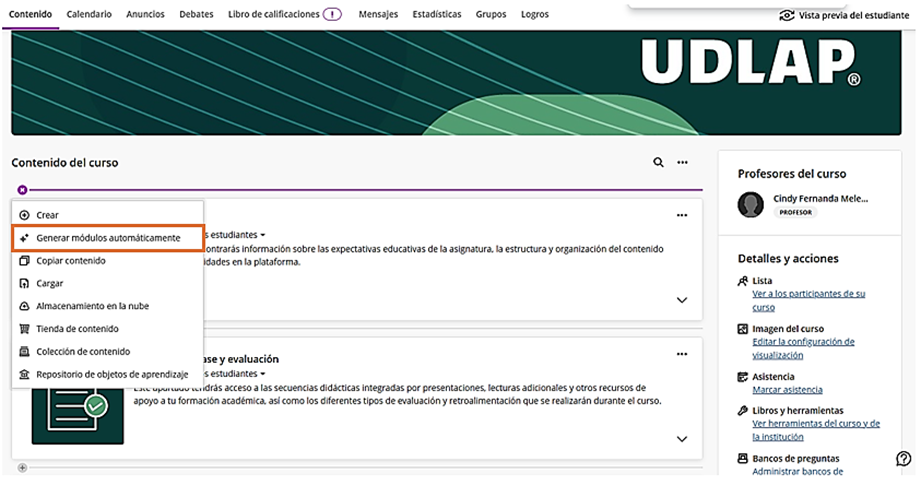Click the Asistencia icon

[x=743, y=377]
